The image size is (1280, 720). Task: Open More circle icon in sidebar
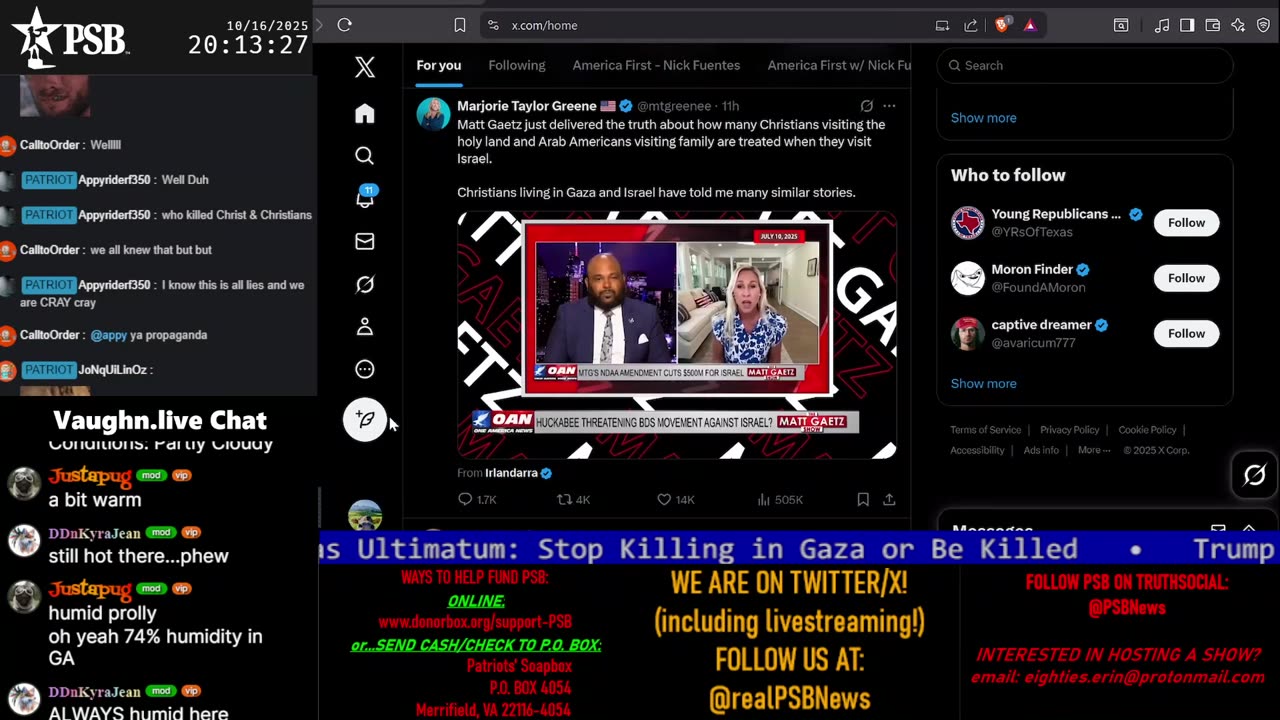click(x=365, y=369)
